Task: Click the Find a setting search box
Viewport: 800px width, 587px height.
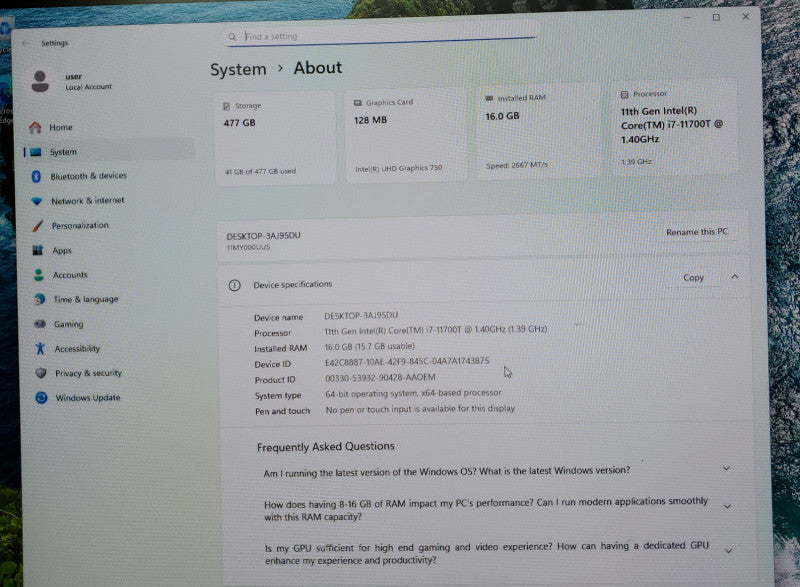Action: [x=380, y=36]
